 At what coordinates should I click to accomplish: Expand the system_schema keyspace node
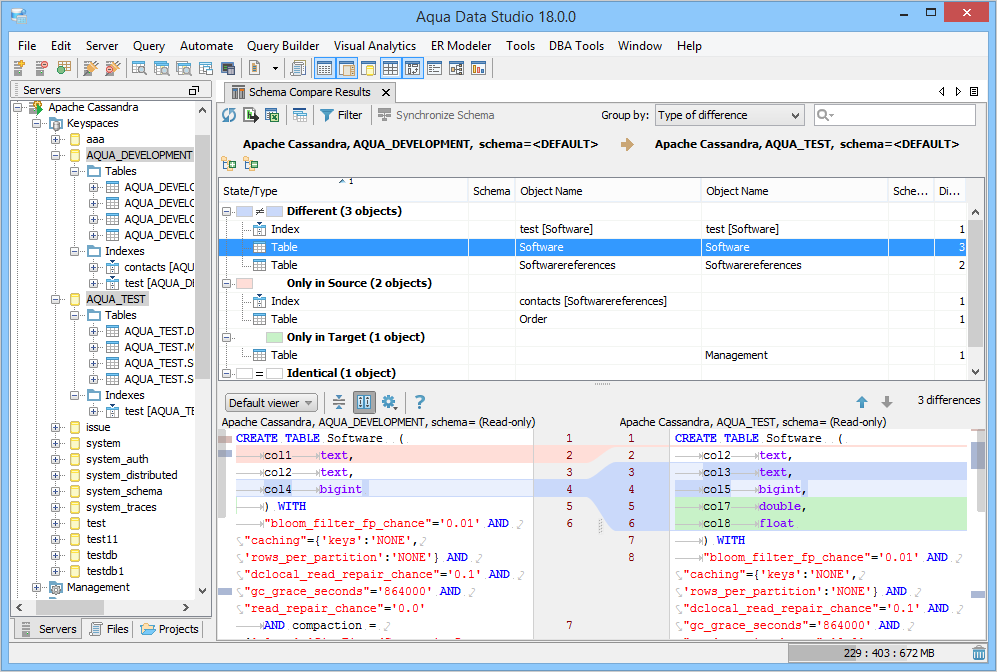coord(55,491)
